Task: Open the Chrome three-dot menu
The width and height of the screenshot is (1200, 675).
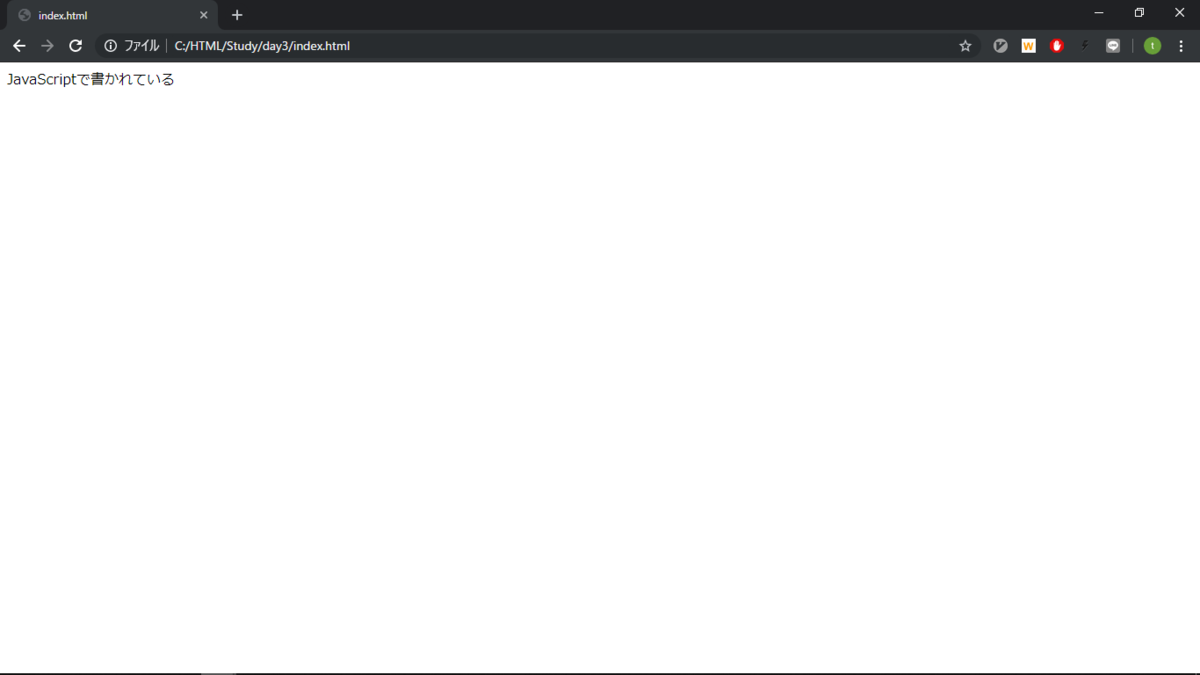Action: point(1181,46)
